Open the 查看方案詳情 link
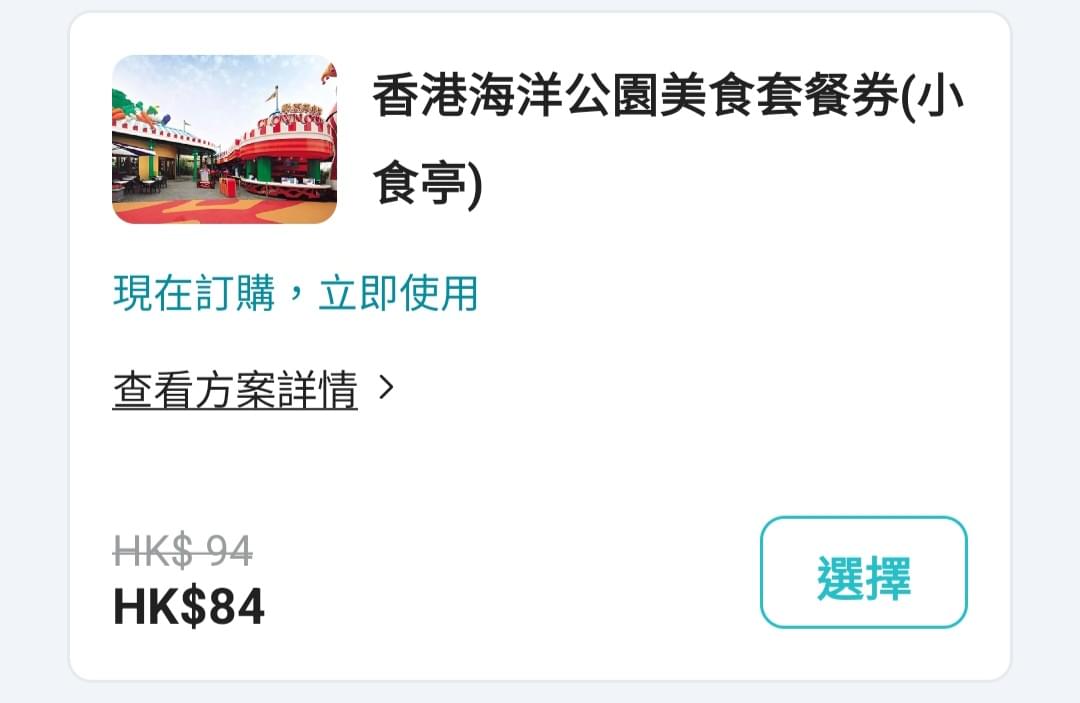This screenshot has width=1080, height=703. pos(235,390)
